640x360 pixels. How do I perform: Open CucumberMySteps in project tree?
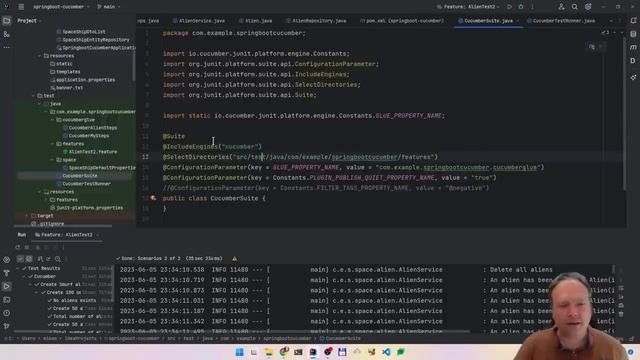(89, 136)
